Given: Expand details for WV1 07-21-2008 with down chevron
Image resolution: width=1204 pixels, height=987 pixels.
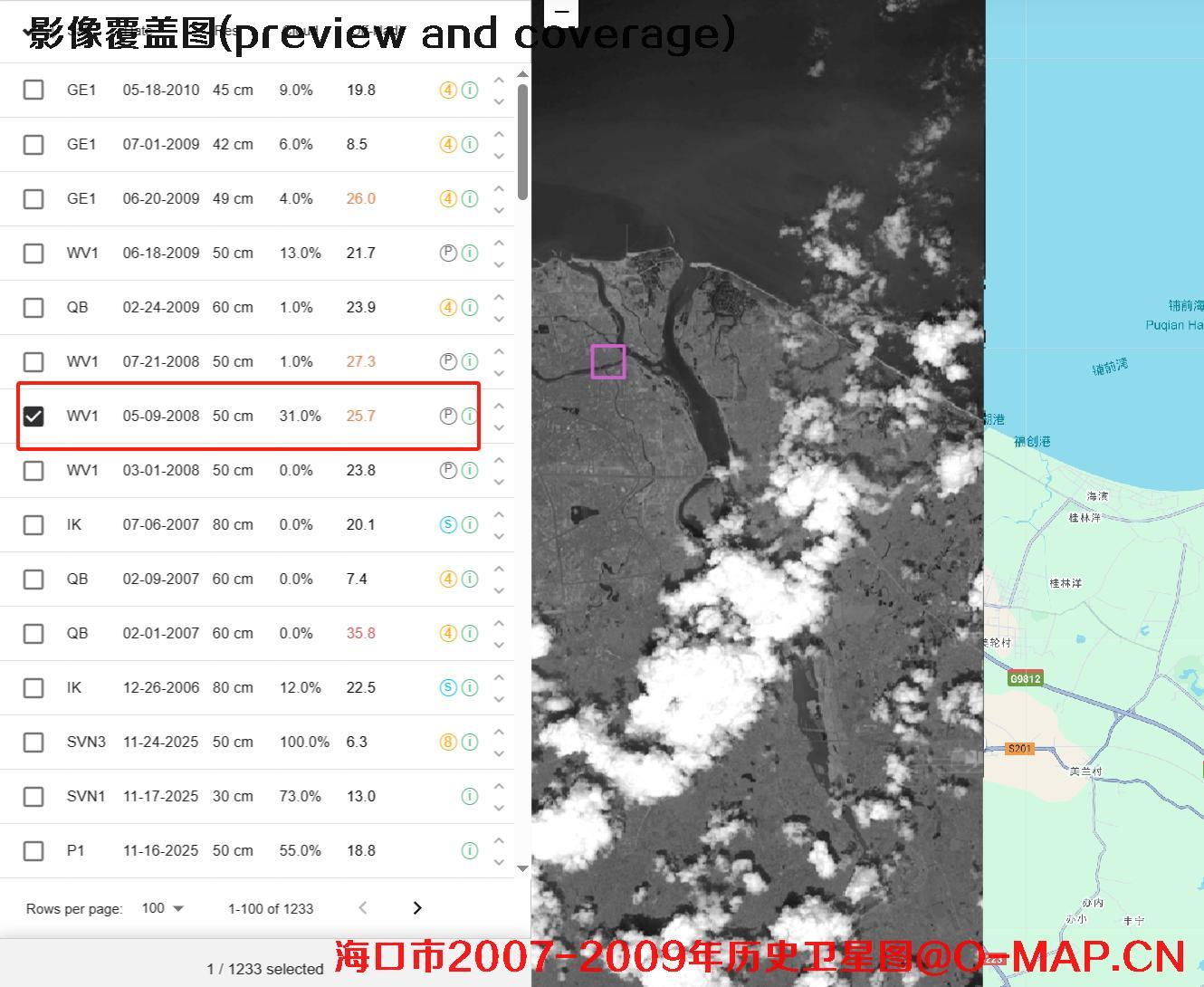Looking at the screenshot, I should tap(499, 373).
